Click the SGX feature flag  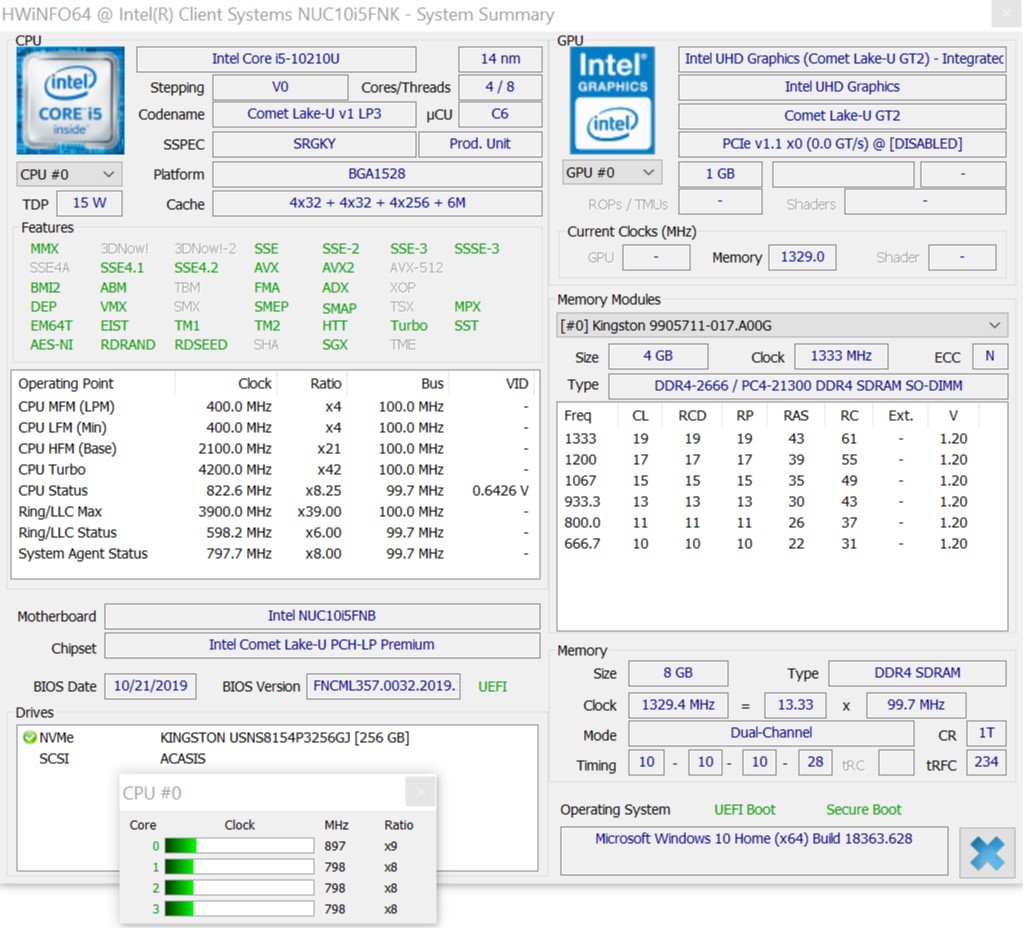coord(335,345)
